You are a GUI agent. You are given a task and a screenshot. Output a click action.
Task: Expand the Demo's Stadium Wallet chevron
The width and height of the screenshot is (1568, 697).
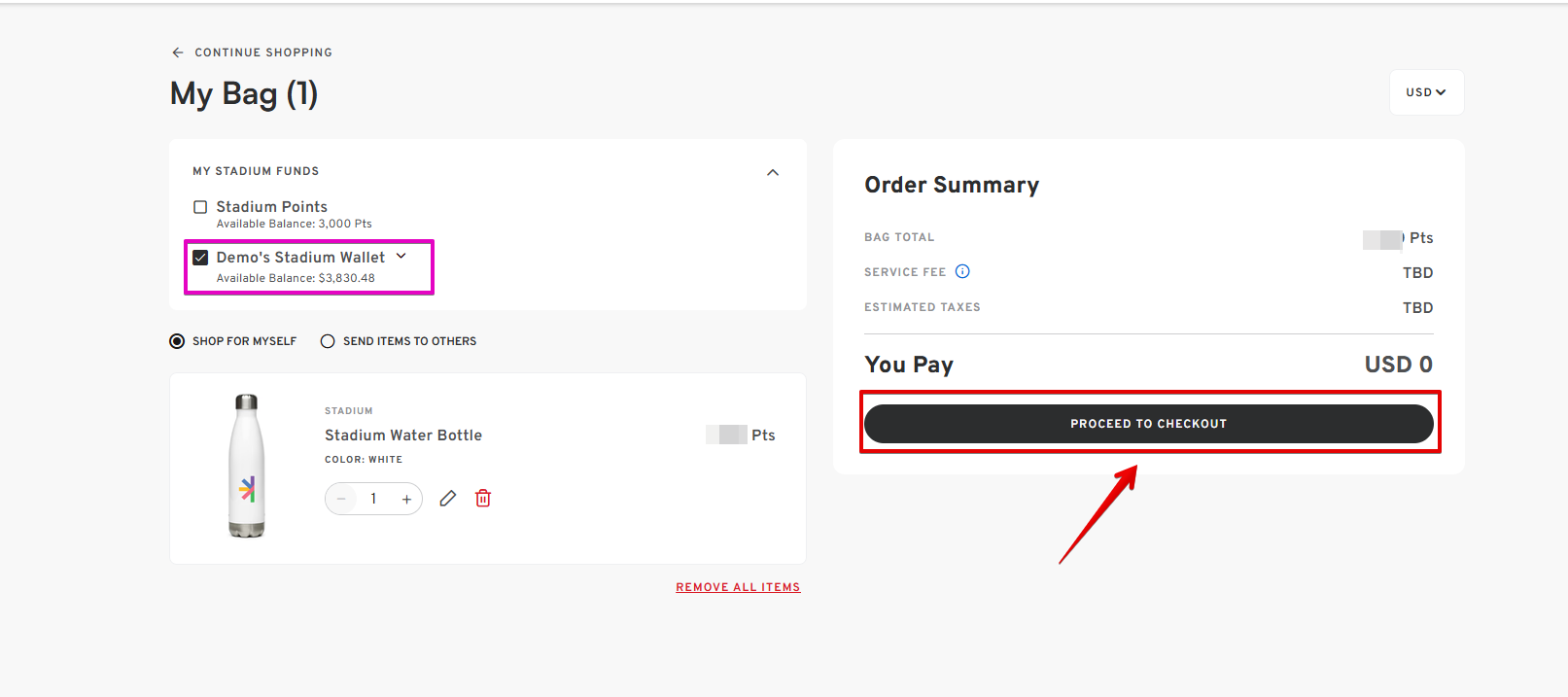point(401,256)
